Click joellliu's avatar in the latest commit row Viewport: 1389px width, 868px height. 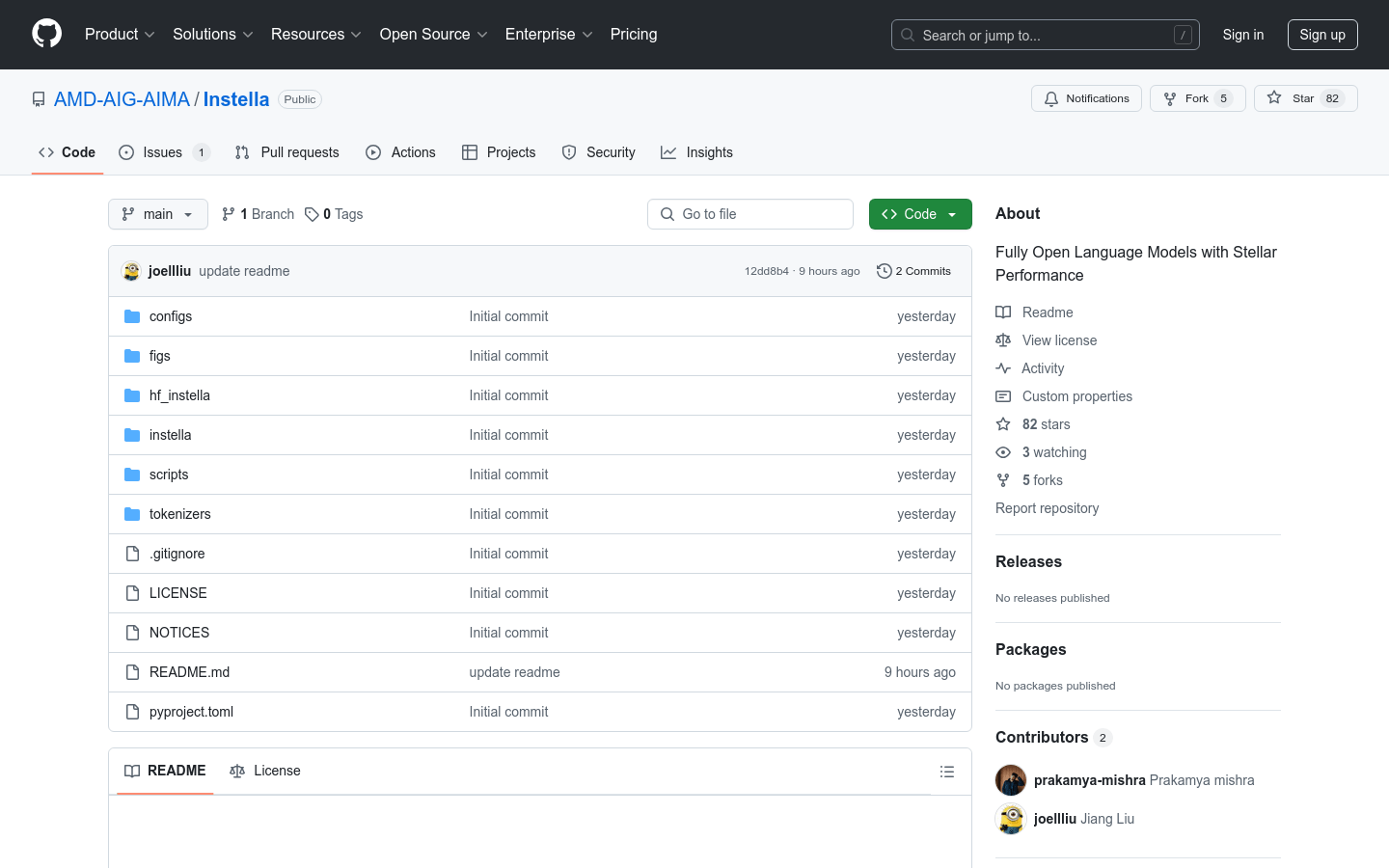(131, 271)
